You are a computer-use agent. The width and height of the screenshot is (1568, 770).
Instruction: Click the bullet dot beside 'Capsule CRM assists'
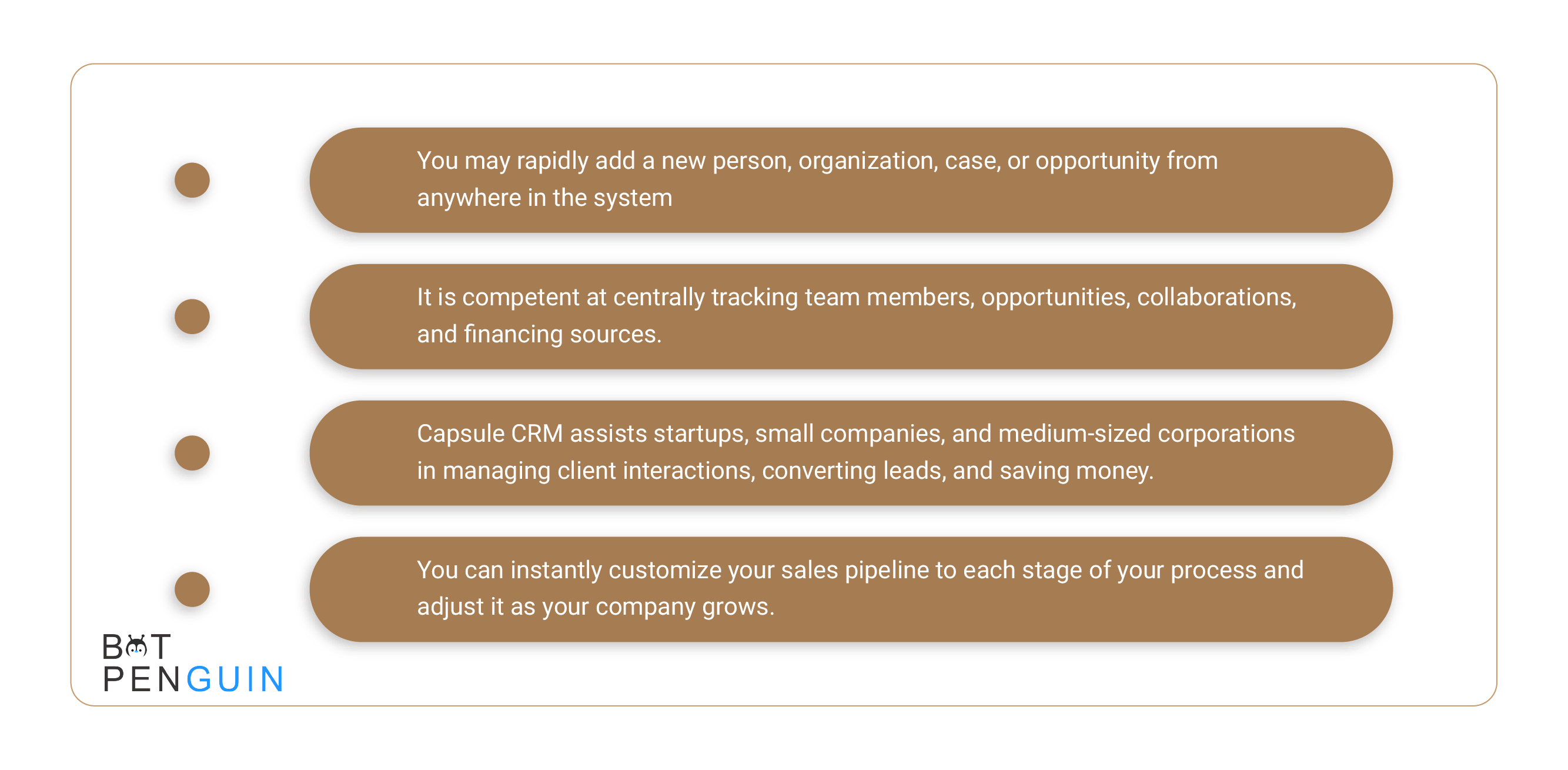tap(192, 453)
